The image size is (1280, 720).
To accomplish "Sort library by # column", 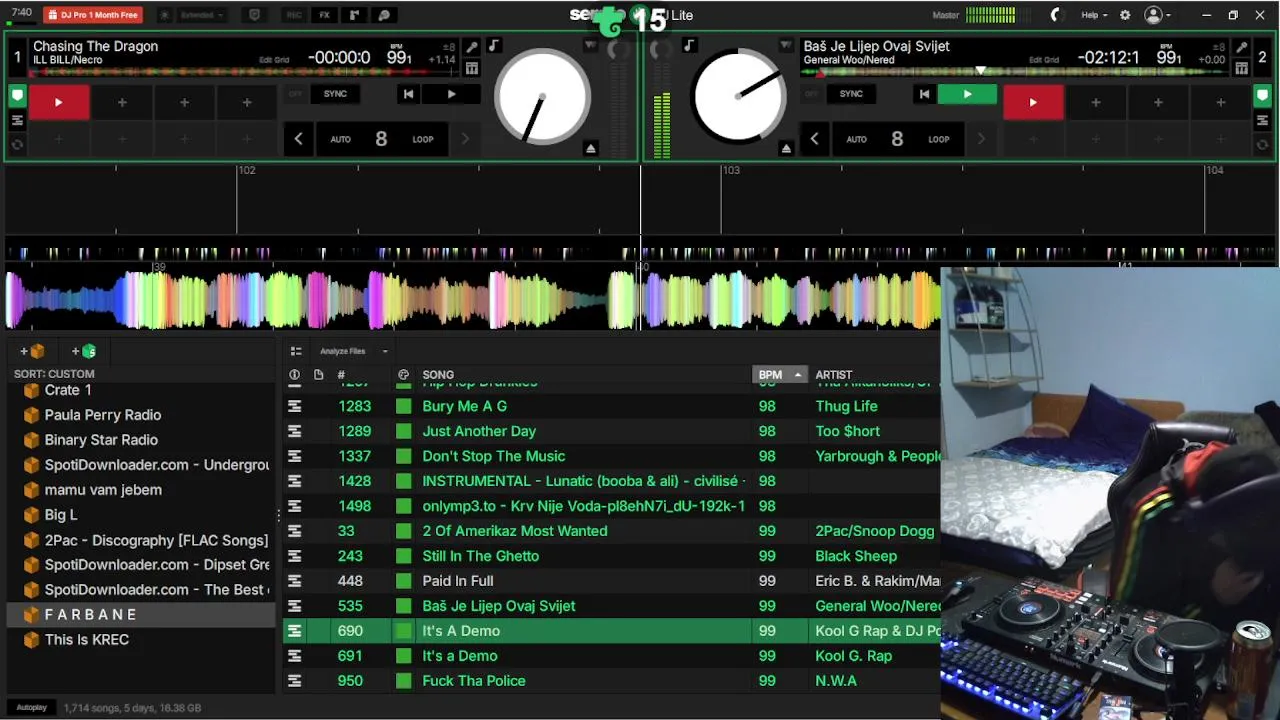I will [x=341, y=375].
